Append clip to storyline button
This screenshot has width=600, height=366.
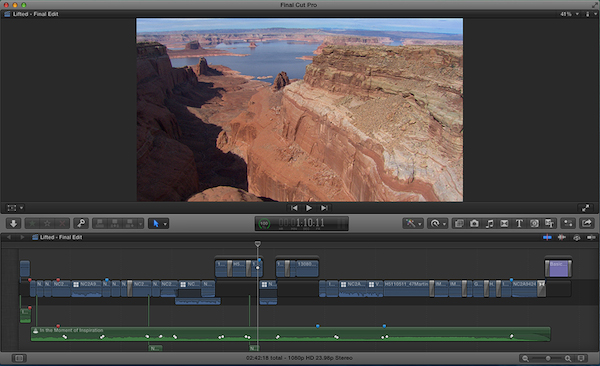point(130,224)
